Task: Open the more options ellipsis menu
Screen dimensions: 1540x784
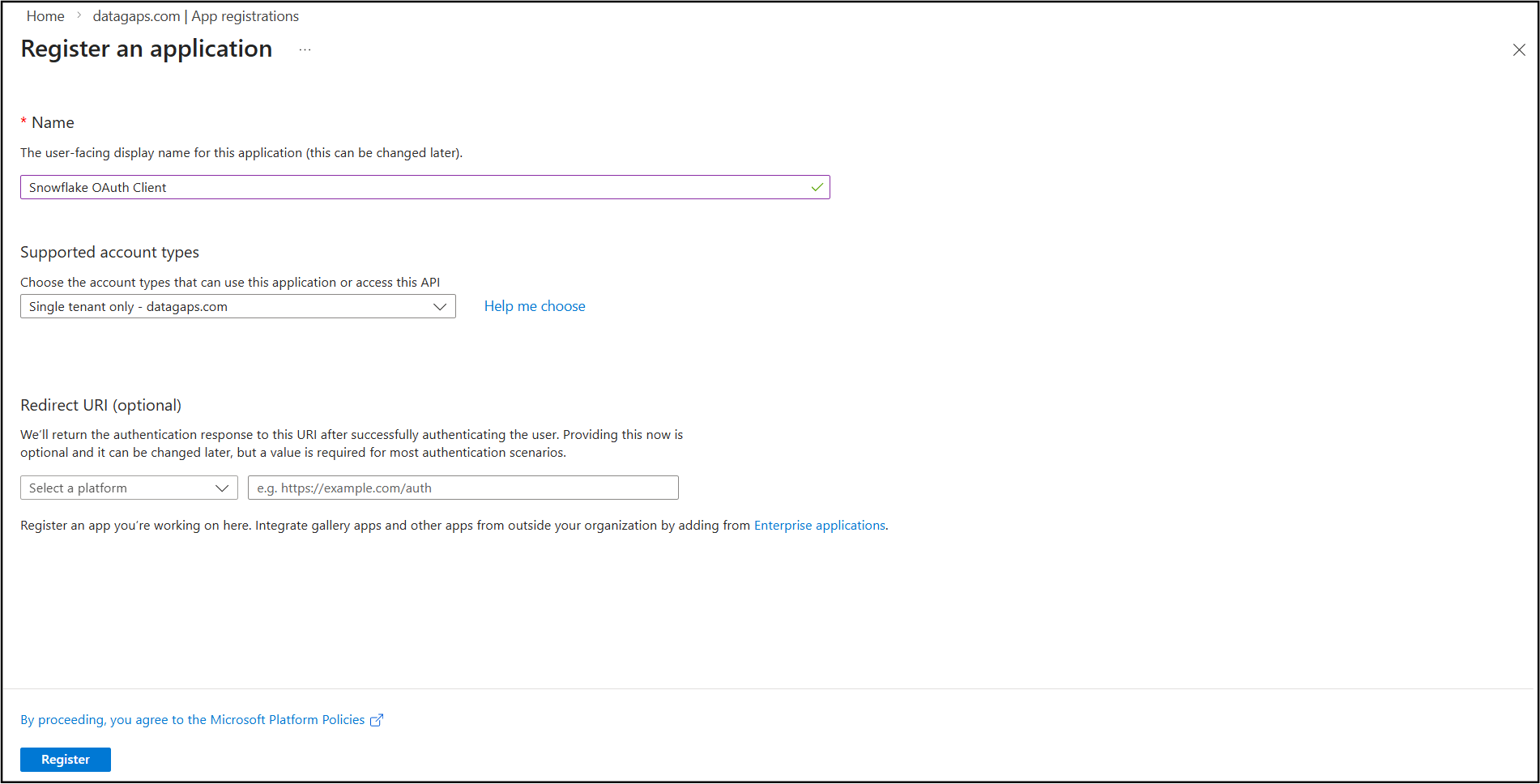Action: point(305,49)
